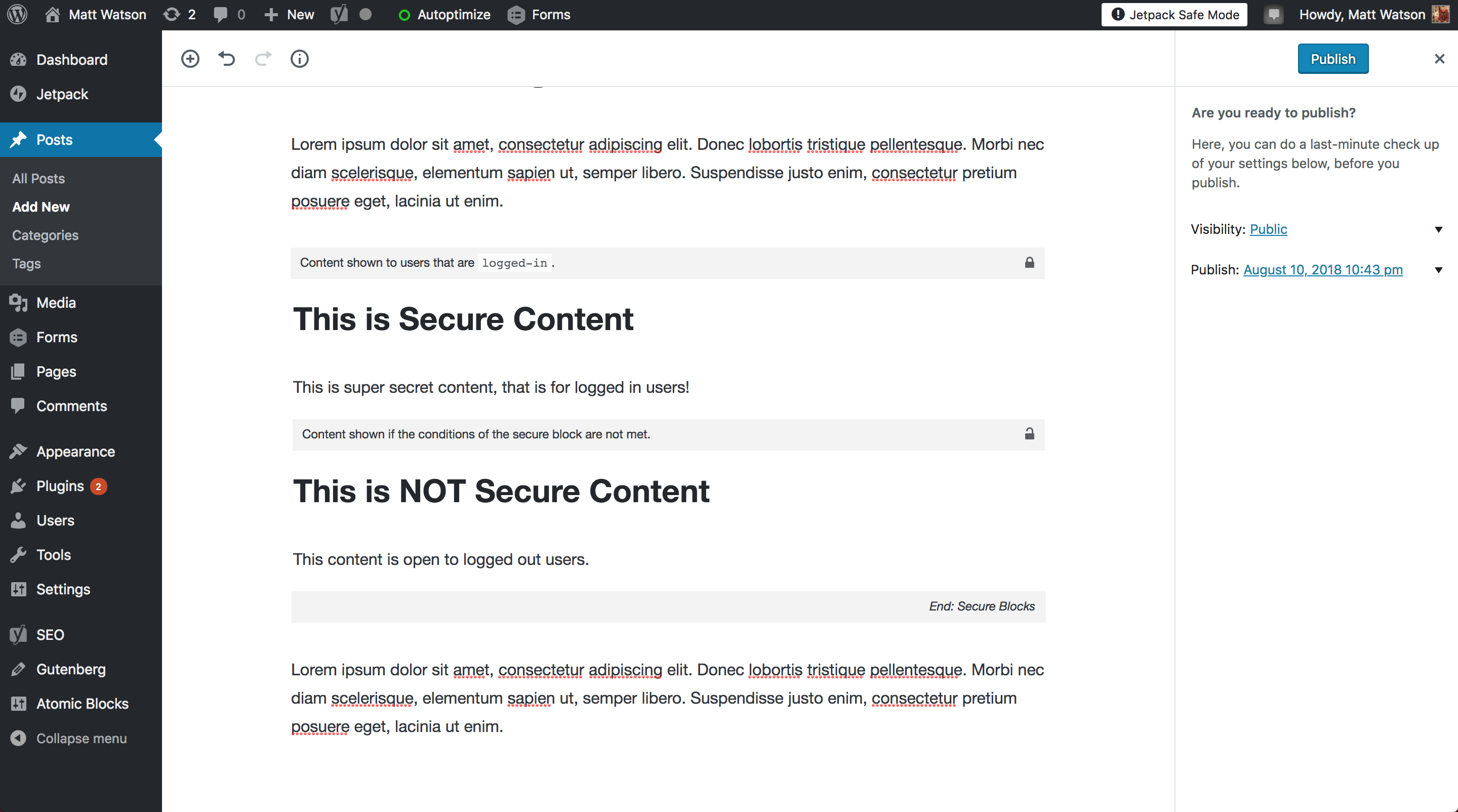Expand the Forms menu item
Viewport: 1458px width, 812px height.
click(x=56, y=336)
